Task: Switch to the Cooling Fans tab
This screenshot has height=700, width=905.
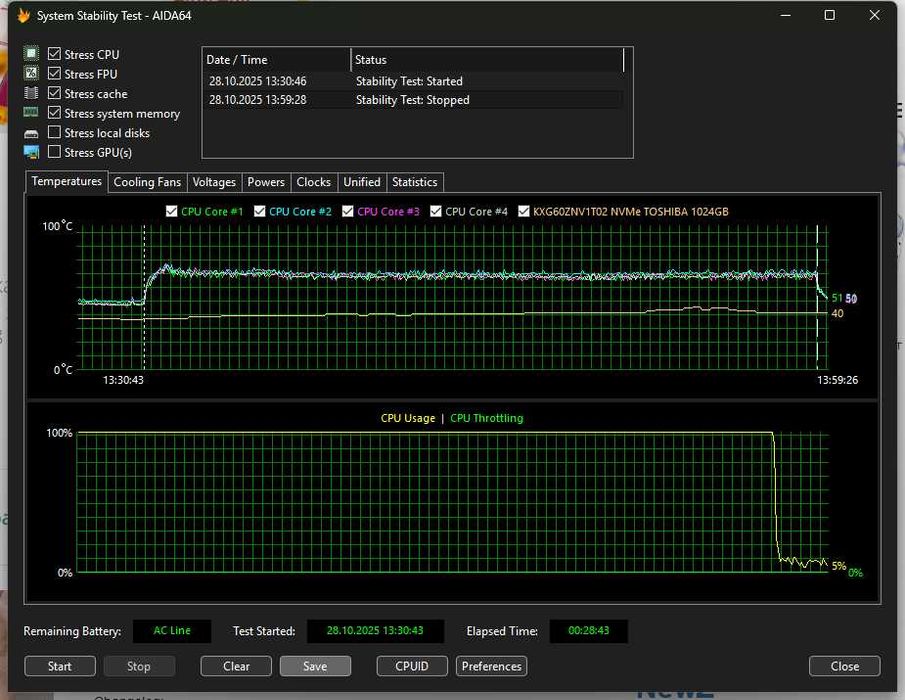Action: 147,182
